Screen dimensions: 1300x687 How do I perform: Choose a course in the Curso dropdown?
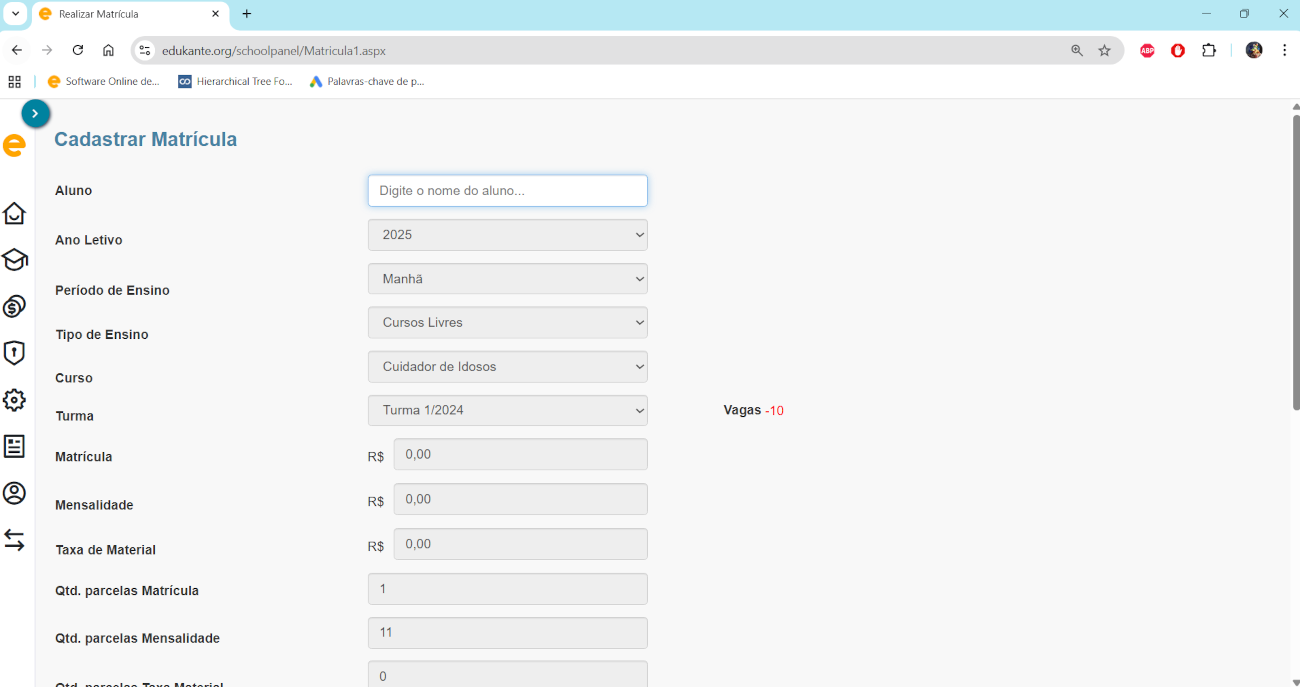507,367
